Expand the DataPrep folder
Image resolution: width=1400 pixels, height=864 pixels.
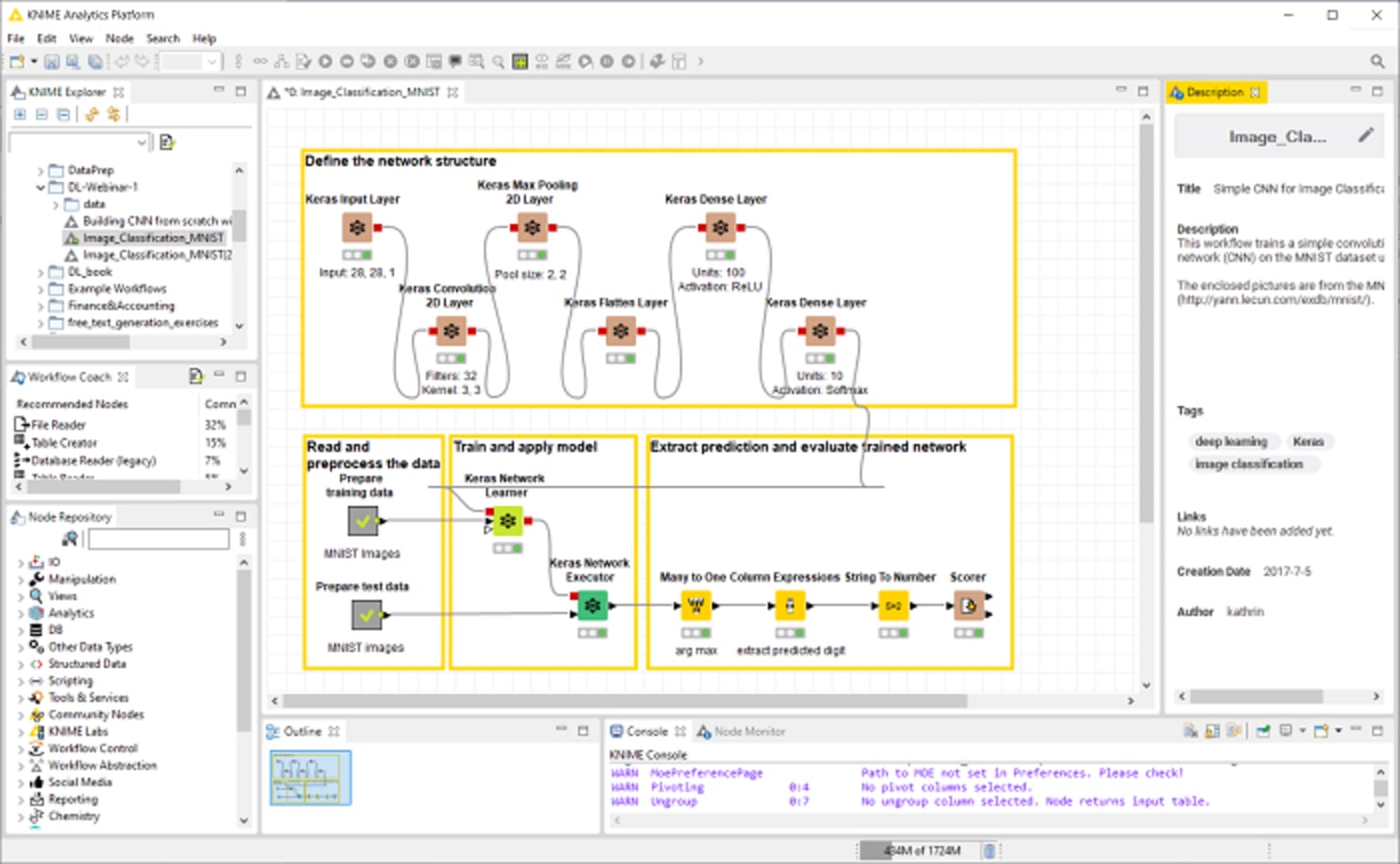[40, 170]
